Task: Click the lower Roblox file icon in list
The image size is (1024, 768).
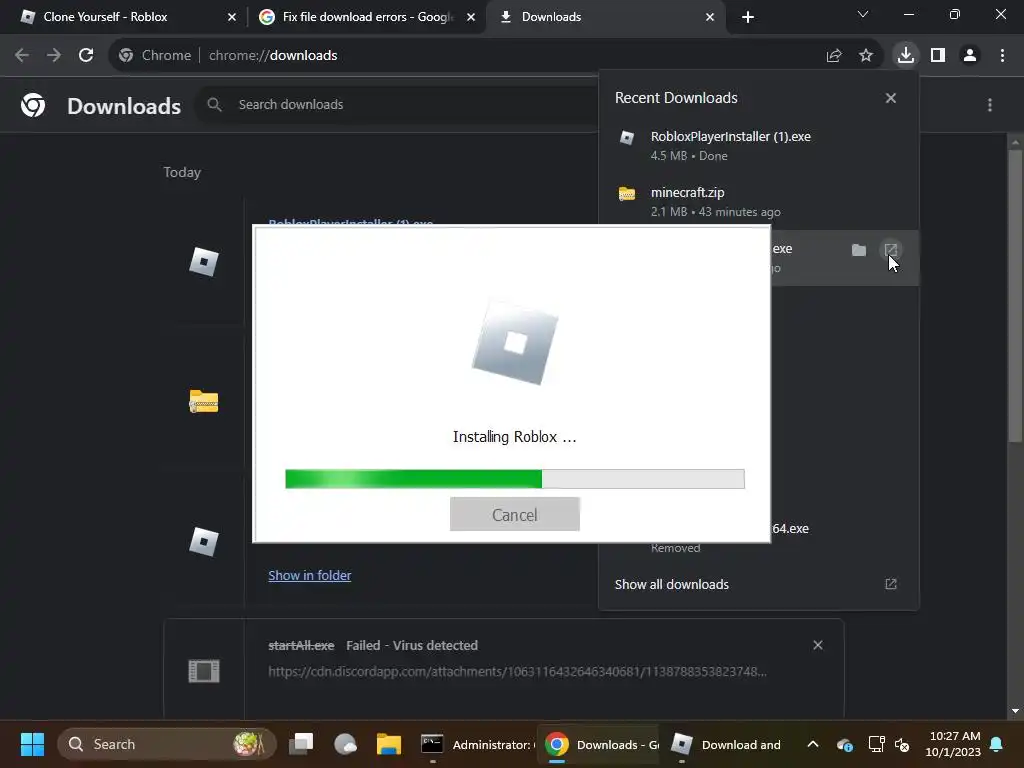Action: pos(204,541)
